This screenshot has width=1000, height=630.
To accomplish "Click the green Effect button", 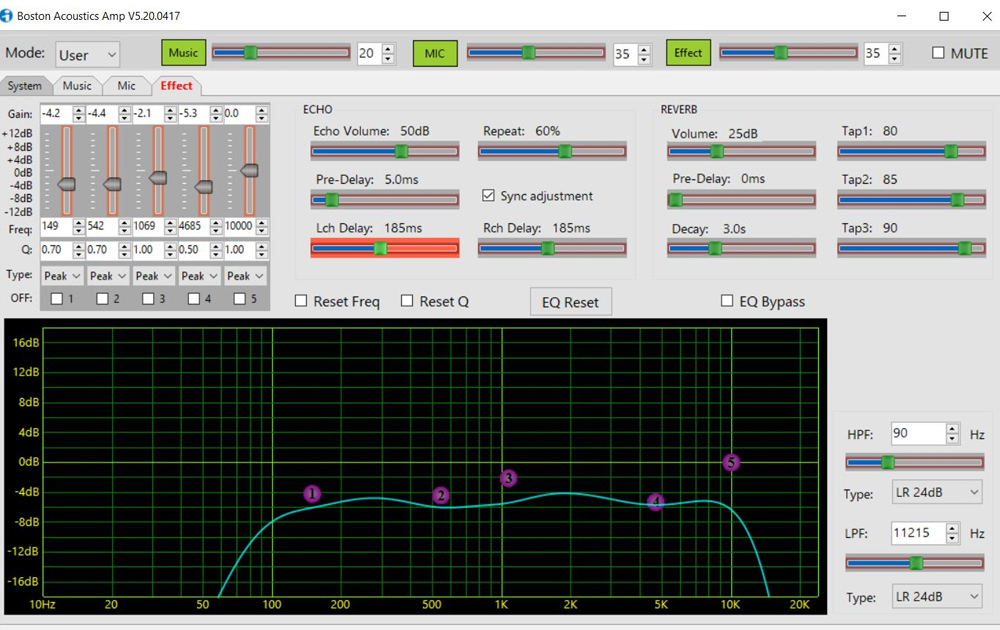I will 688,53.
